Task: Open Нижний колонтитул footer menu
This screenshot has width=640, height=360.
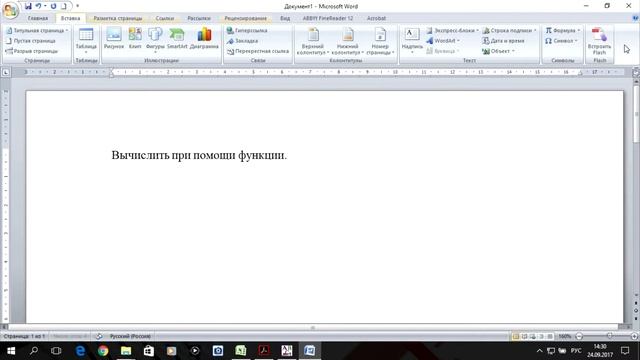Action: pos(348,41)
